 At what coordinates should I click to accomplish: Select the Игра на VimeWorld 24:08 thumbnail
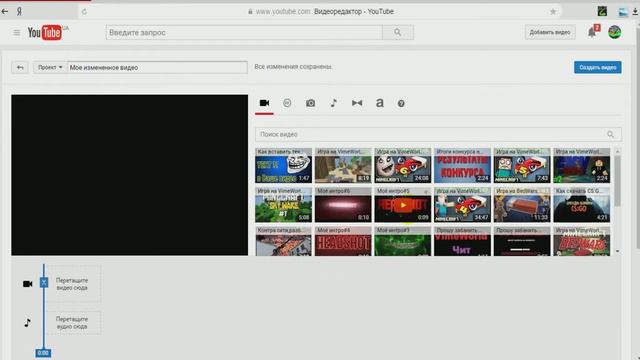[402, 166]
